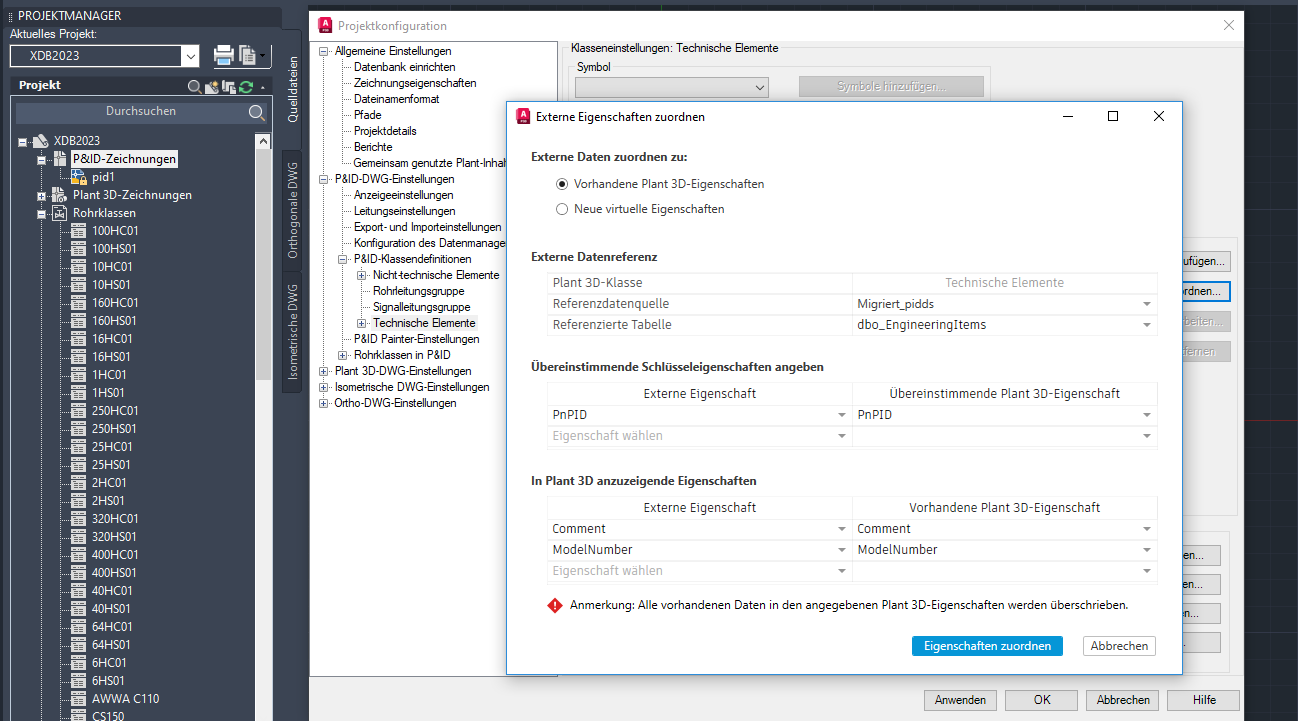Click the OK button in Projektkonfiguration

[x=1042, y=700]
